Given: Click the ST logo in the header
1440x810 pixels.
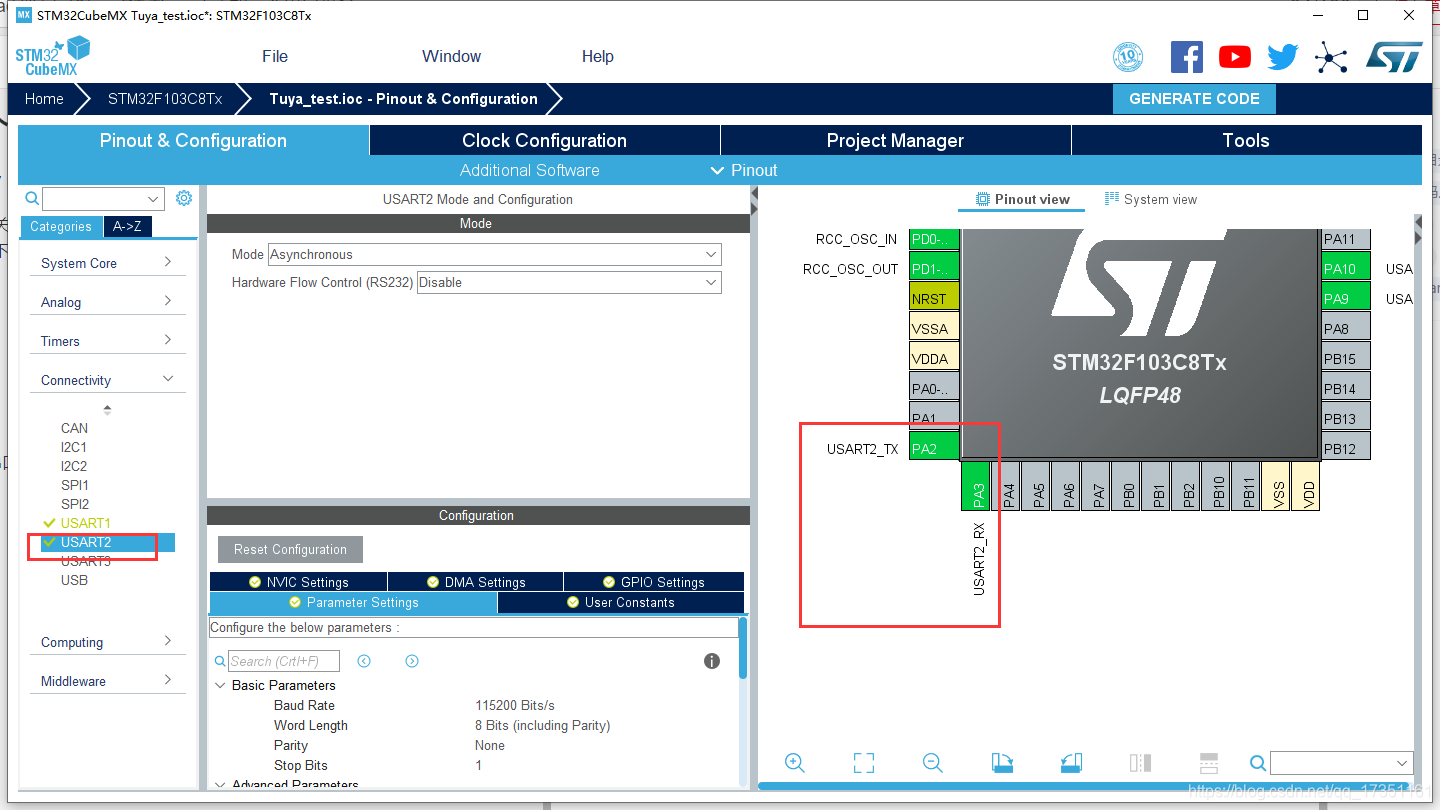Looking at the screenshot, I should [x=1394, y=57].
